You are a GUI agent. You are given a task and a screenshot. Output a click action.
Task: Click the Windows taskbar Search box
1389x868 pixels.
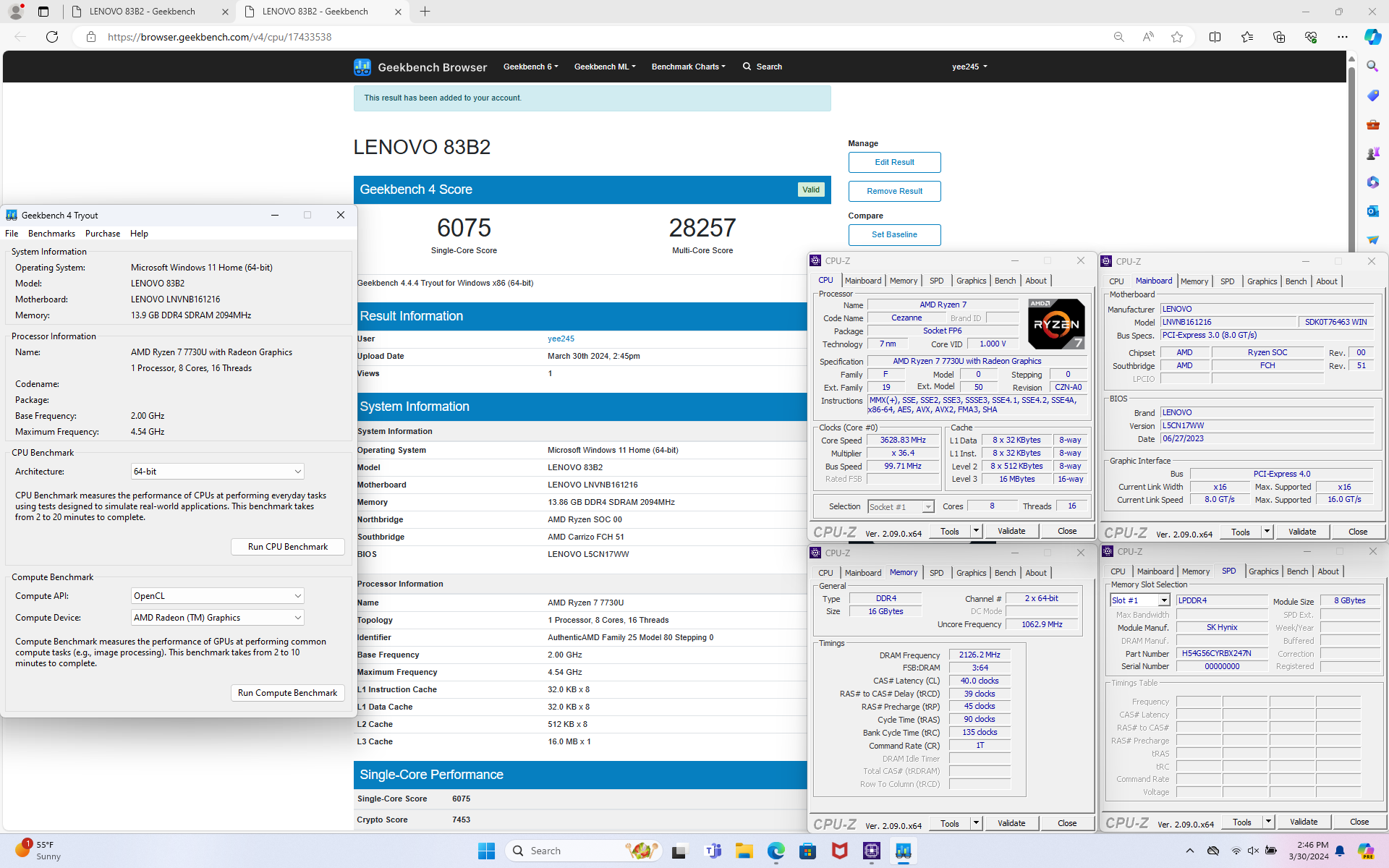pos(583,851)
